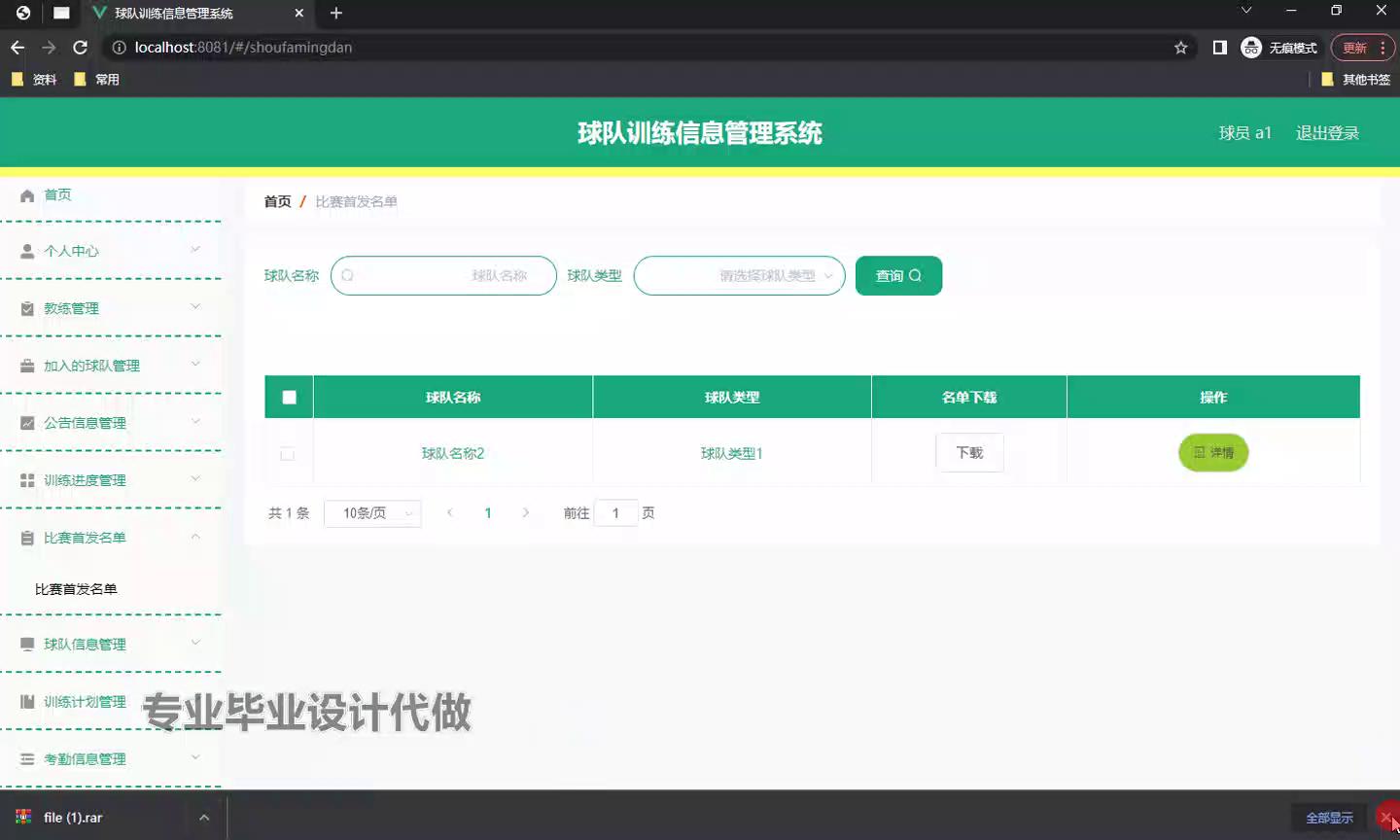
Task: Click the monitor icon for 球队信息管理
Action: click(27, 644)
